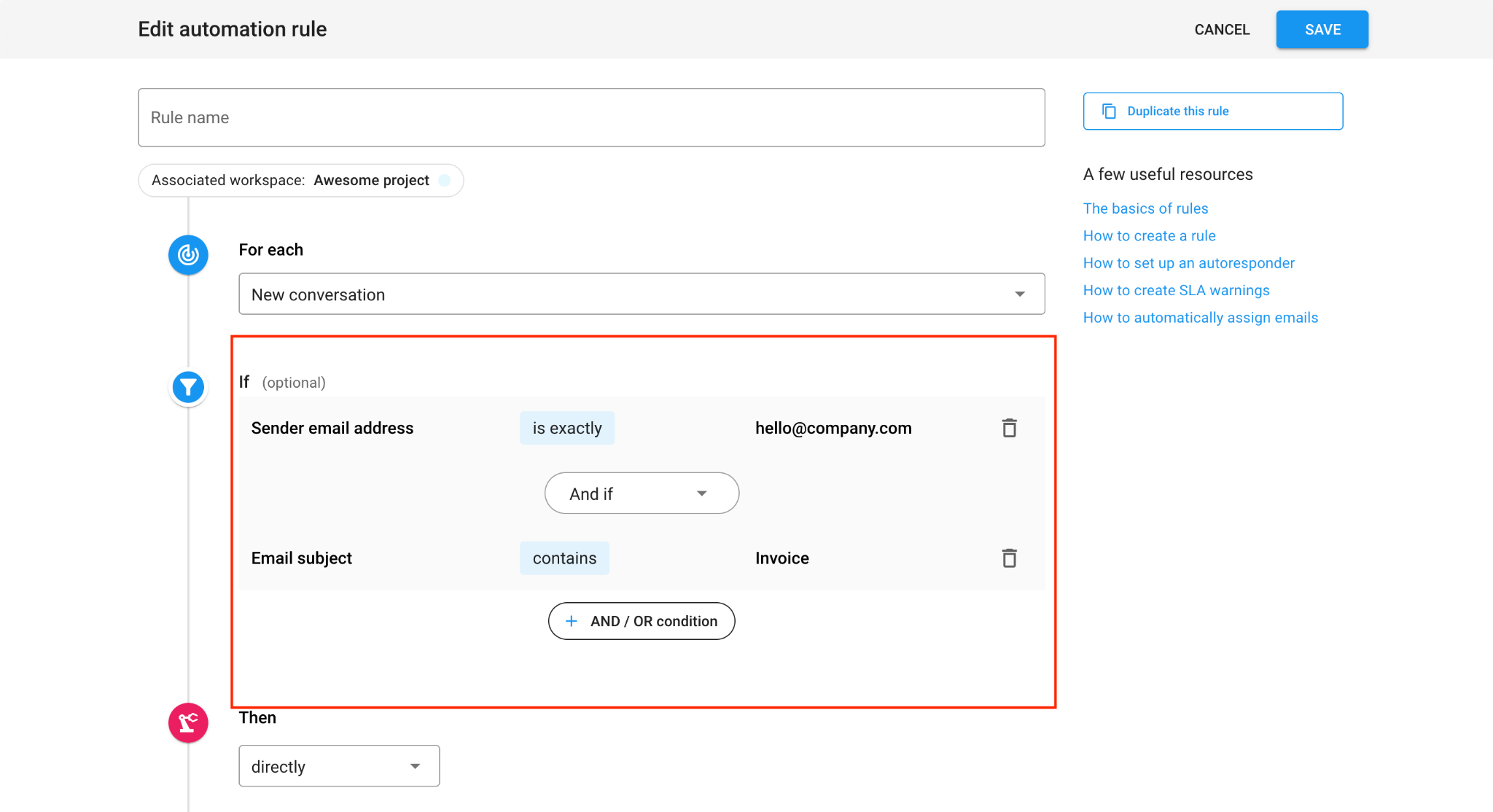
Task: Click the blue trigger circle icon beside For each
Action: 188,255
